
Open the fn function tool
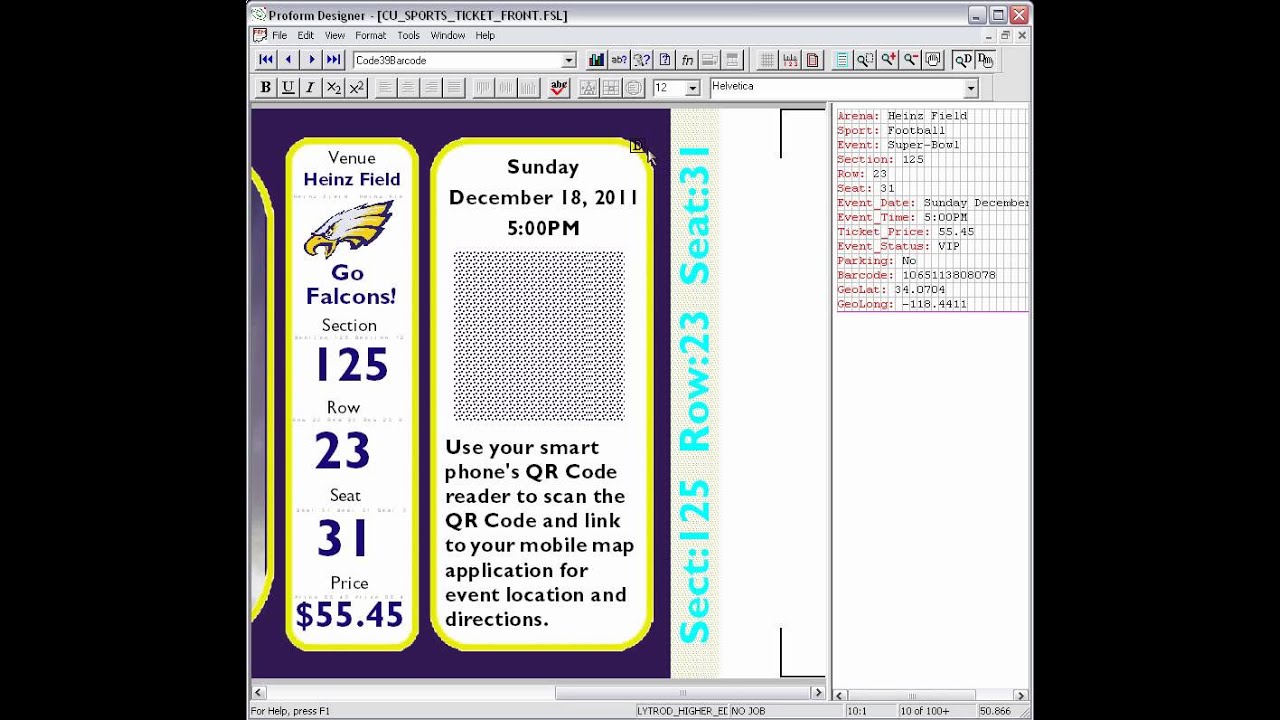[687, 60]
